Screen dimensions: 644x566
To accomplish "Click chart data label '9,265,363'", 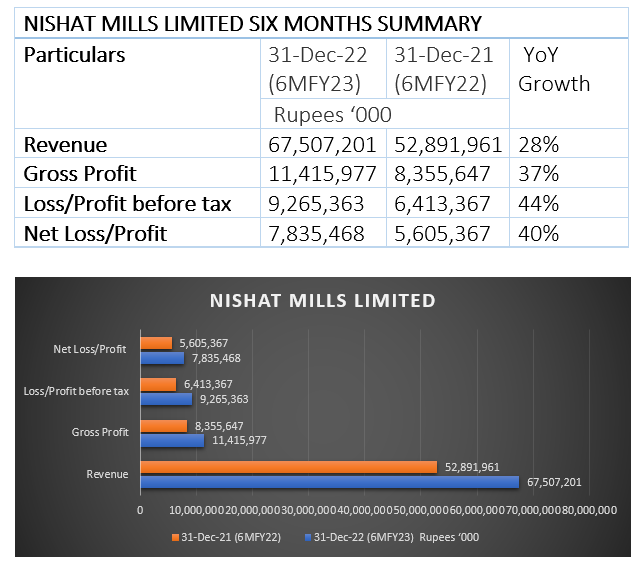I will click(x=224, y=399).
